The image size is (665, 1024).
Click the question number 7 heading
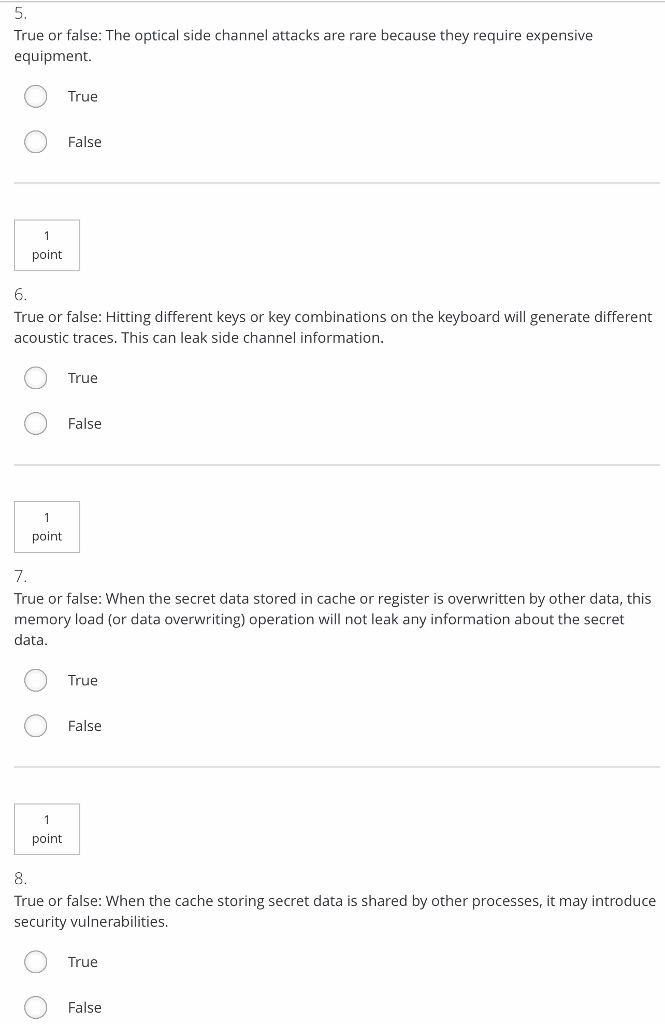tap(20, 577)
